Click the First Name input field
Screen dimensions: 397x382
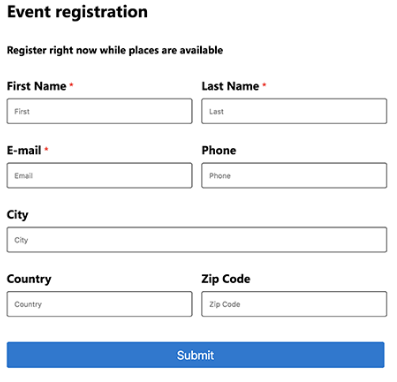[x=99, y=111]
